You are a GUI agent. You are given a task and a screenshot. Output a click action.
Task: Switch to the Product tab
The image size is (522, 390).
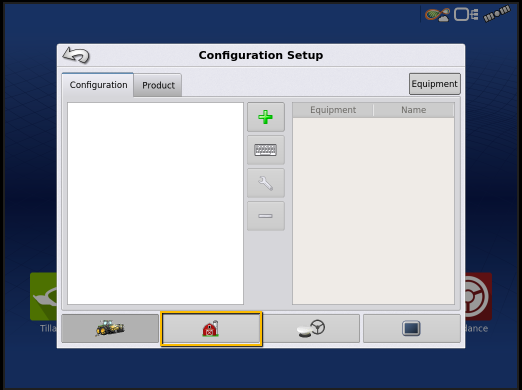pos(158,85)
